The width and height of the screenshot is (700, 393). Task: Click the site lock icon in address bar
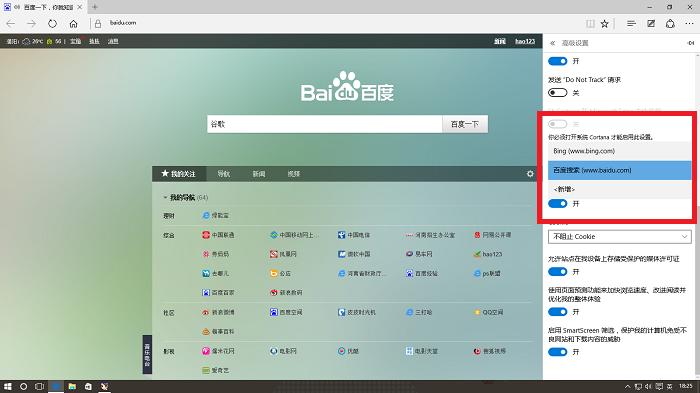98,24
